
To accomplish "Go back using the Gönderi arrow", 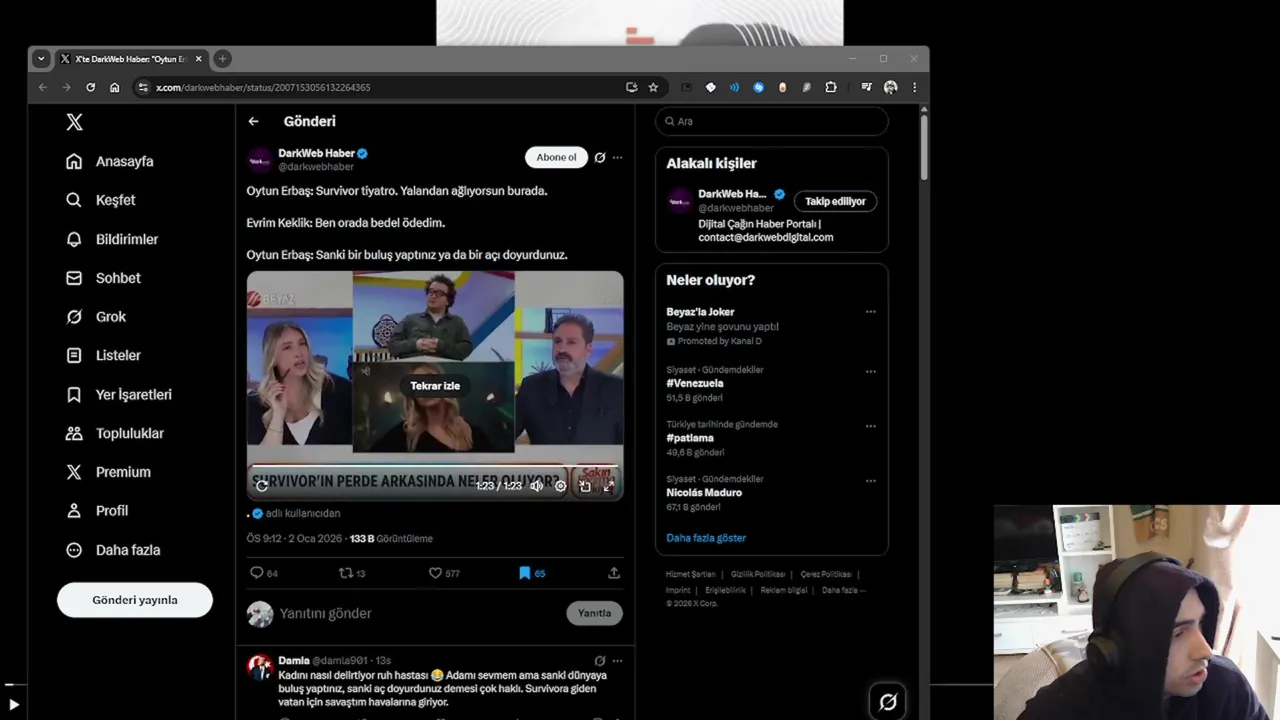I will tap(253, 121).
